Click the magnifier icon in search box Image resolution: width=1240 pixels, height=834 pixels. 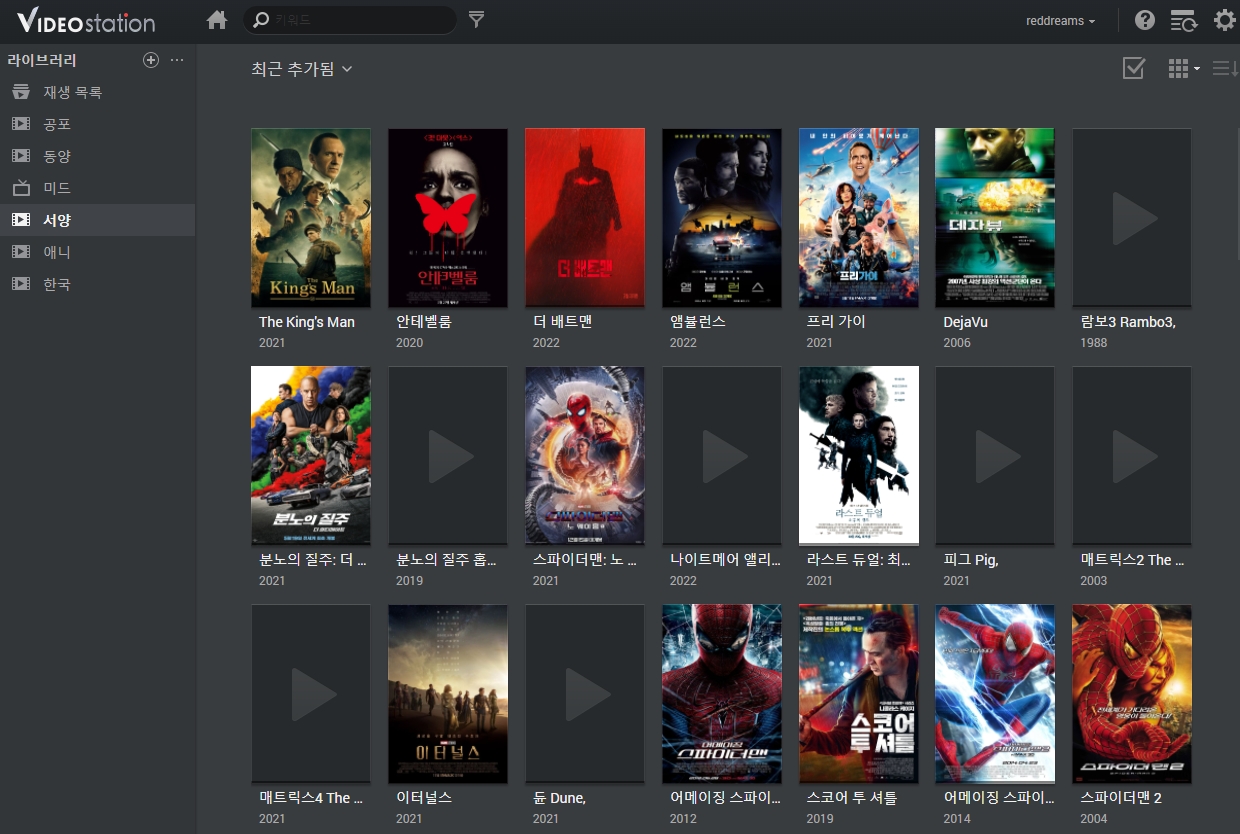tap(262, 20)
